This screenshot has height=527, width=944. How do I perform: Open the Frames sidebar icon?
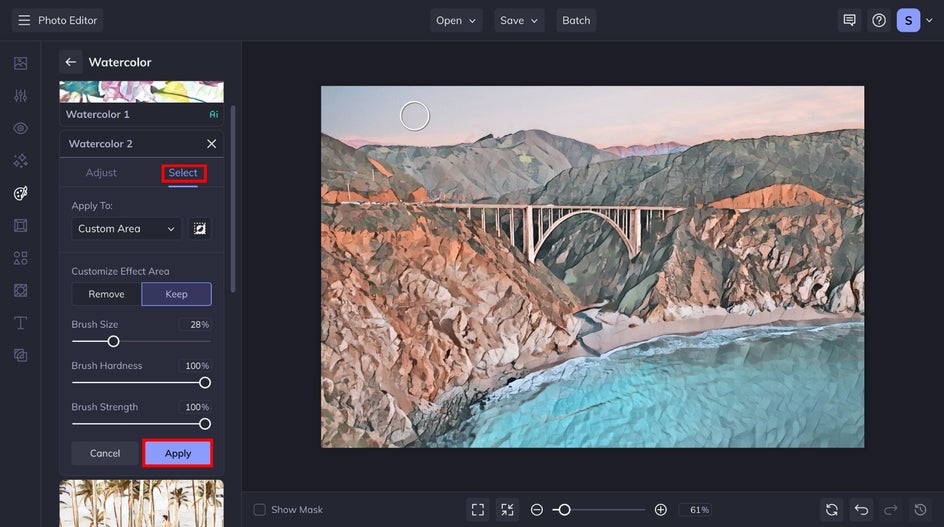pyautogui.click(x=20, y=225)
